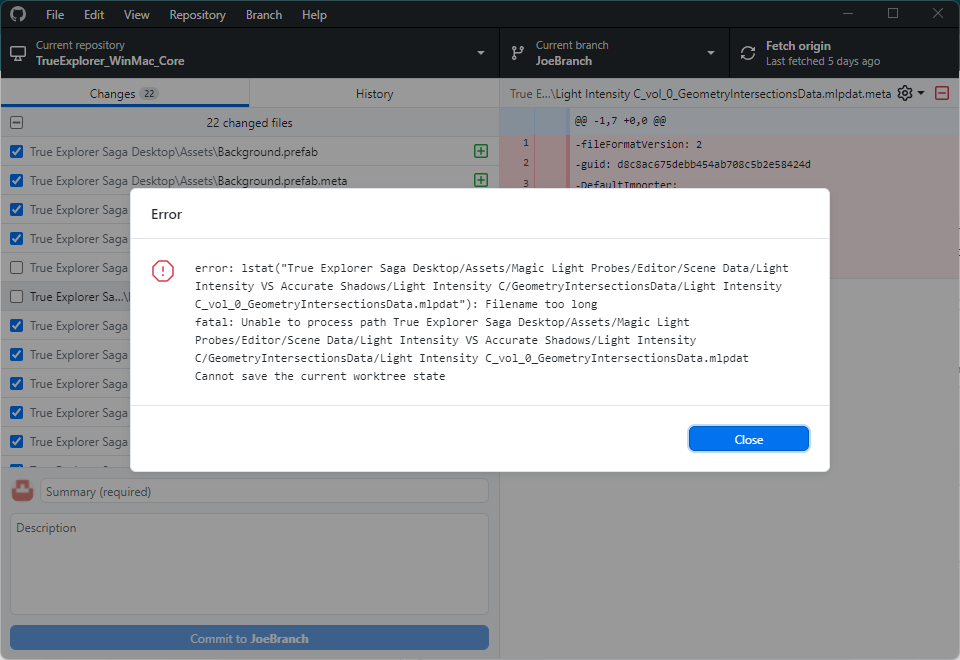Open the Repository menu
960x660 pixels.
point(197,14)
